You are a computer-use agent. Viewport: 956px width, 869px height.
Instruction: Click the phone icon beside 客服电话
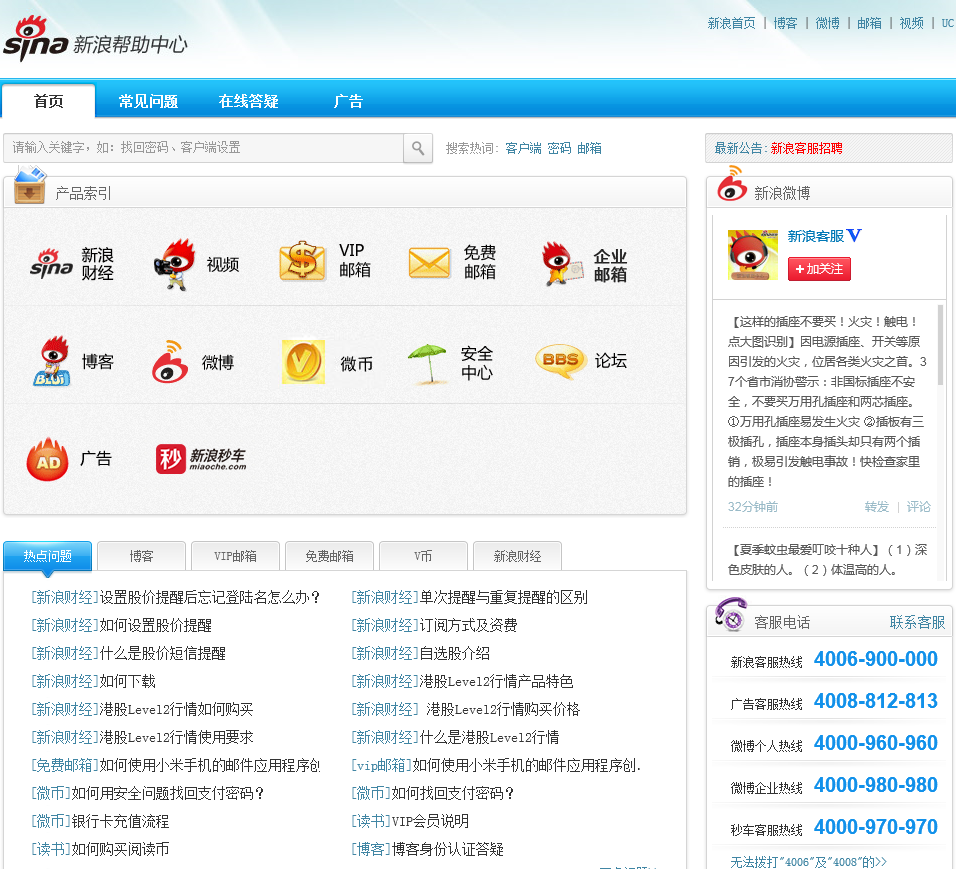[731, 614]
